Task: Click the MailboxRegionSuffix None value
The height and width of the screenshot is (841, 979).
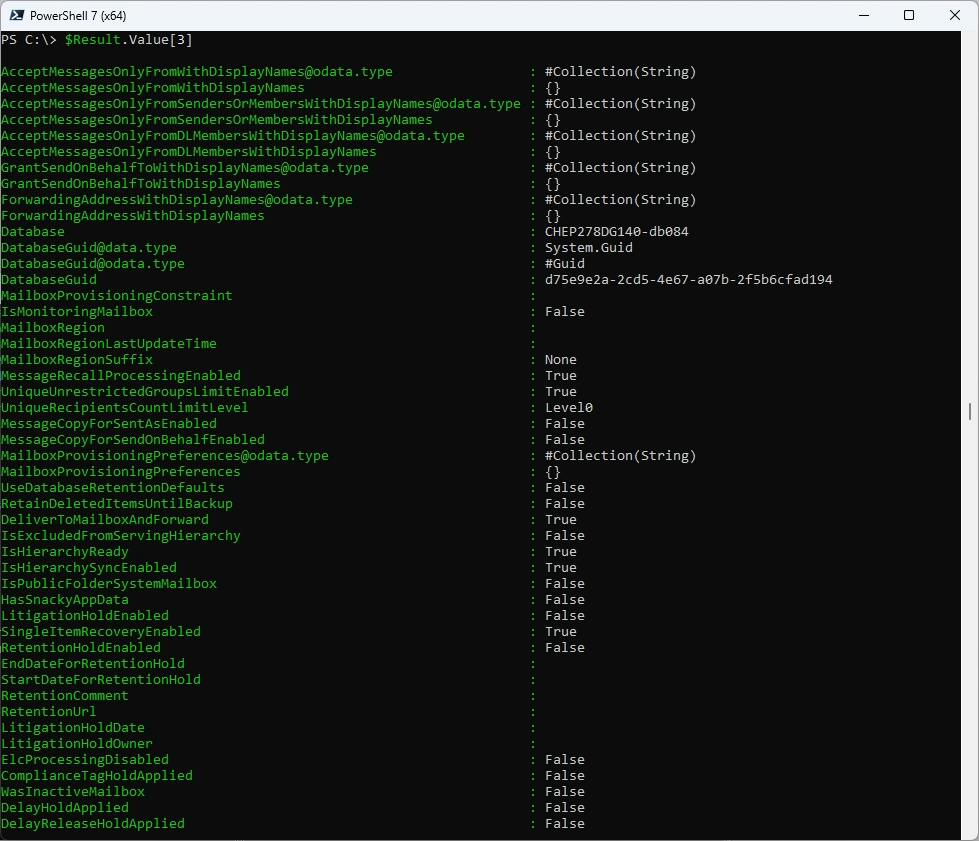Action: click(x=560, y=360)
